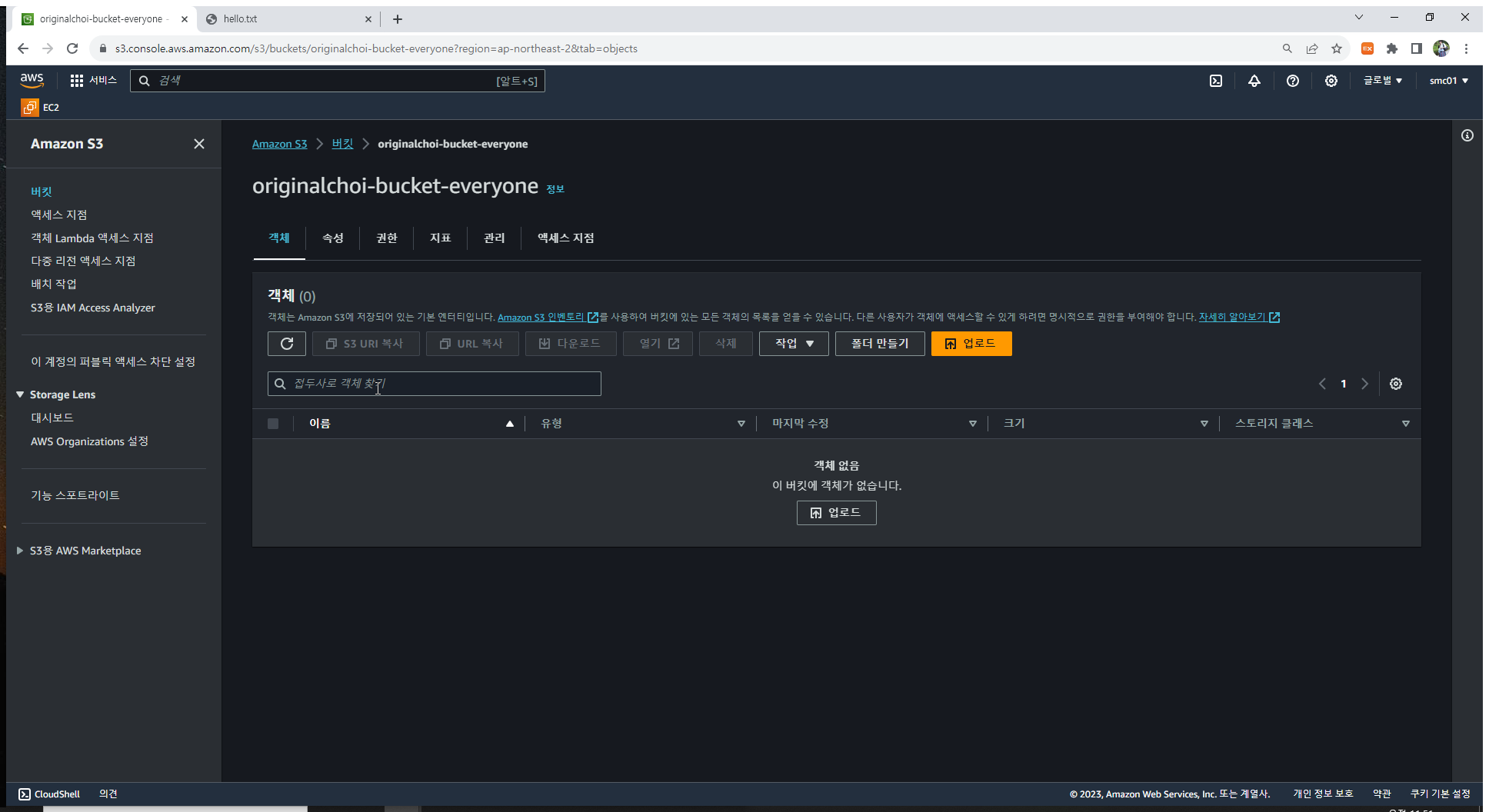
Task: Sort by 유형 column arrow
Action: point(741,424)
